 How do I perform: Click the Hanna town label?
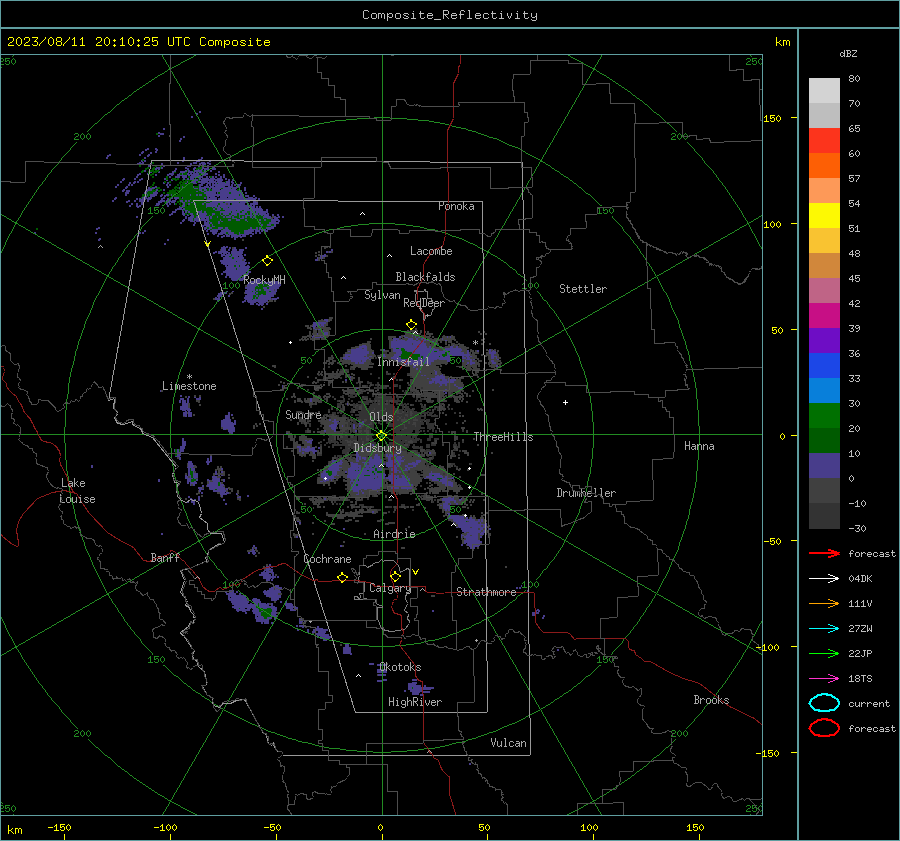click(x=699, y=446)
